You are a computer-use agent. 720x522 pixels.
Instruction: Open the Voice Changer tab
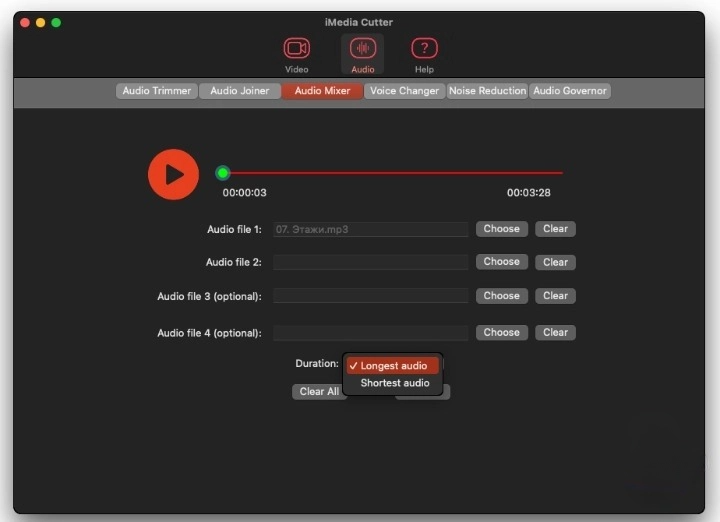coord(404,91)
